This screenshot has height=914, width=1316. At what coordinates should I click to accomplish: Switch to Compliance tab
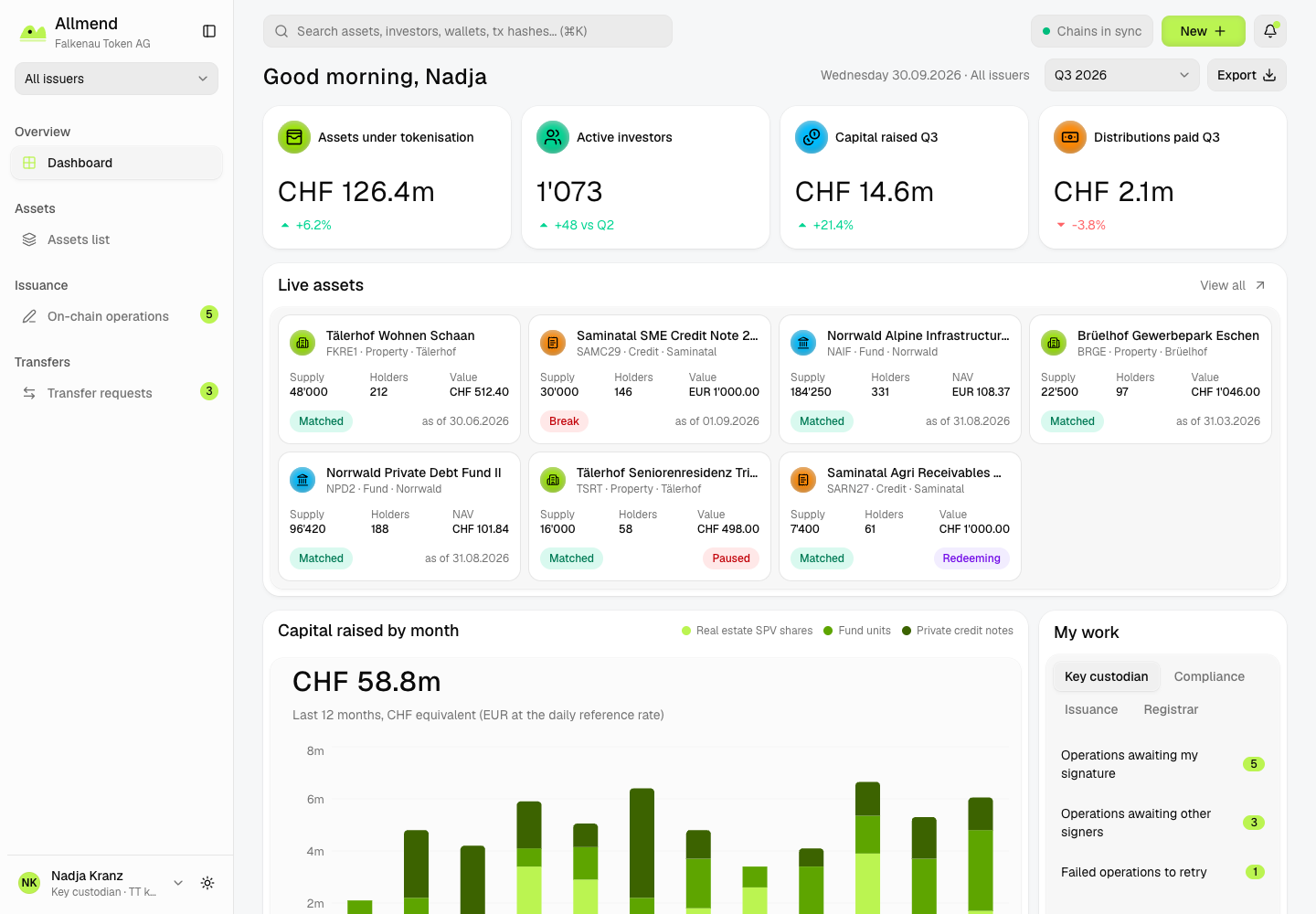(1209, 676)
